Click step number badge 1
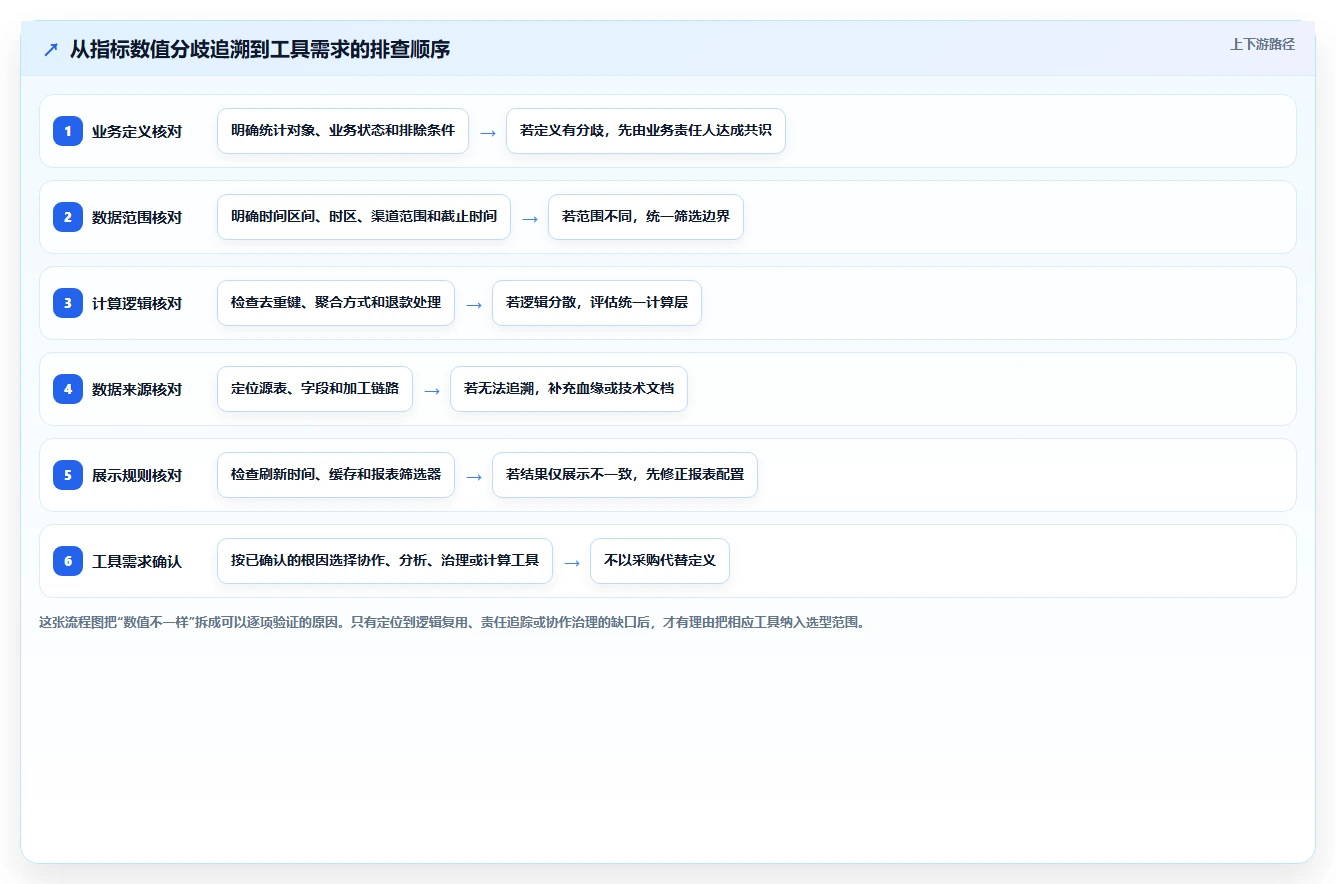The height and width of the screenshot is (884, 1336). point(68,131)
